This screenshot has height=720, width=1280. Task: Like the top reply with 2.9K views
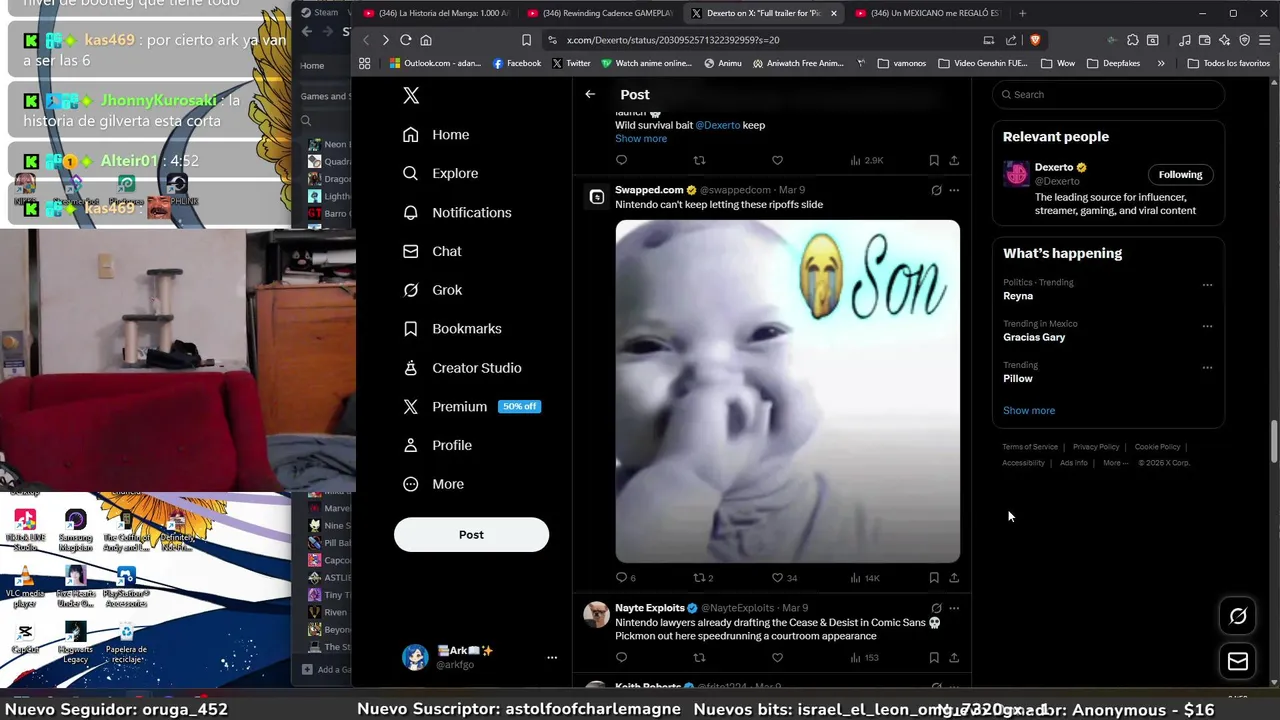777,160
